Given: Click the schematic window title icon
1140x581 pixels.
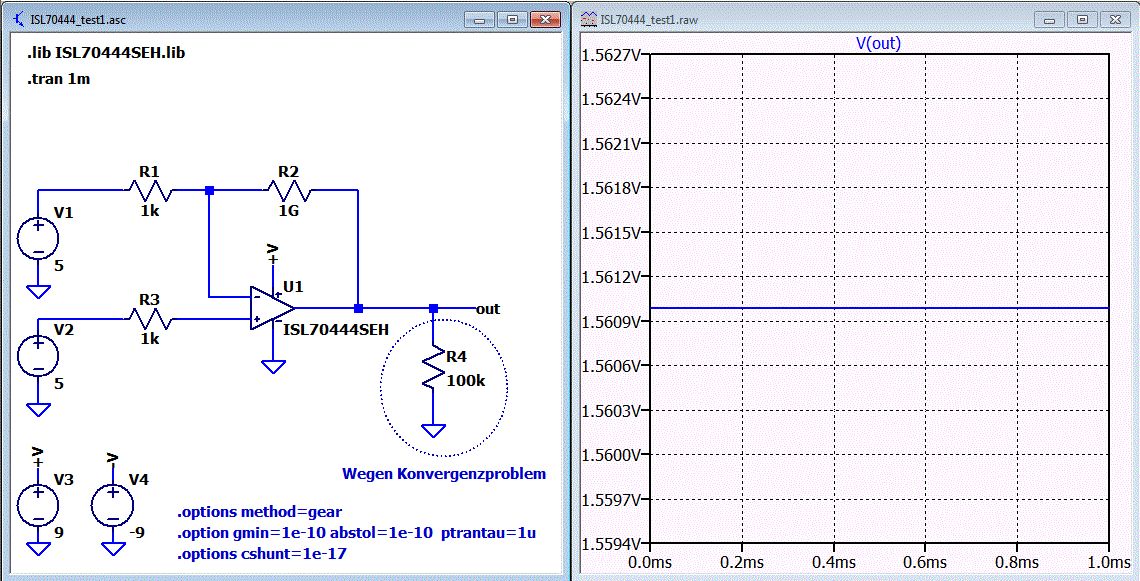Looking at the screenshot, I should tap(19, 20).
